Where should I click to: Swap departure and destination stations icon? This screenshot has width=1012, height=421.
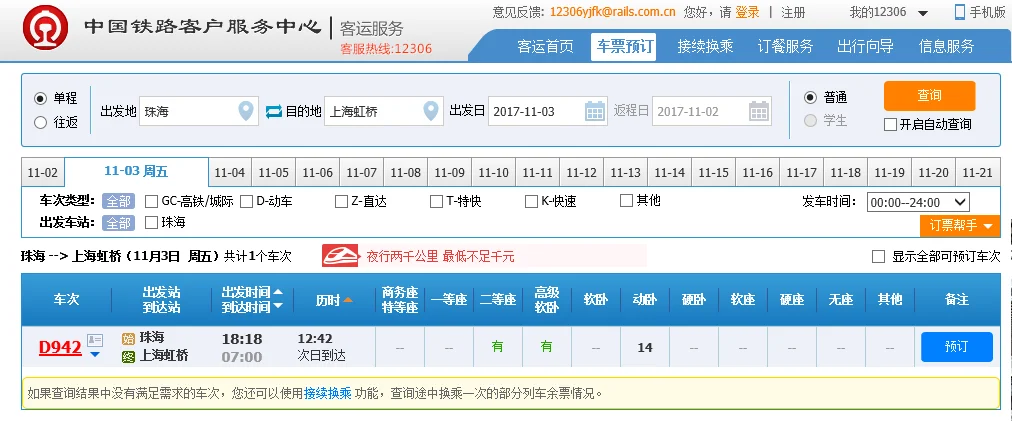tap(274, 112)
